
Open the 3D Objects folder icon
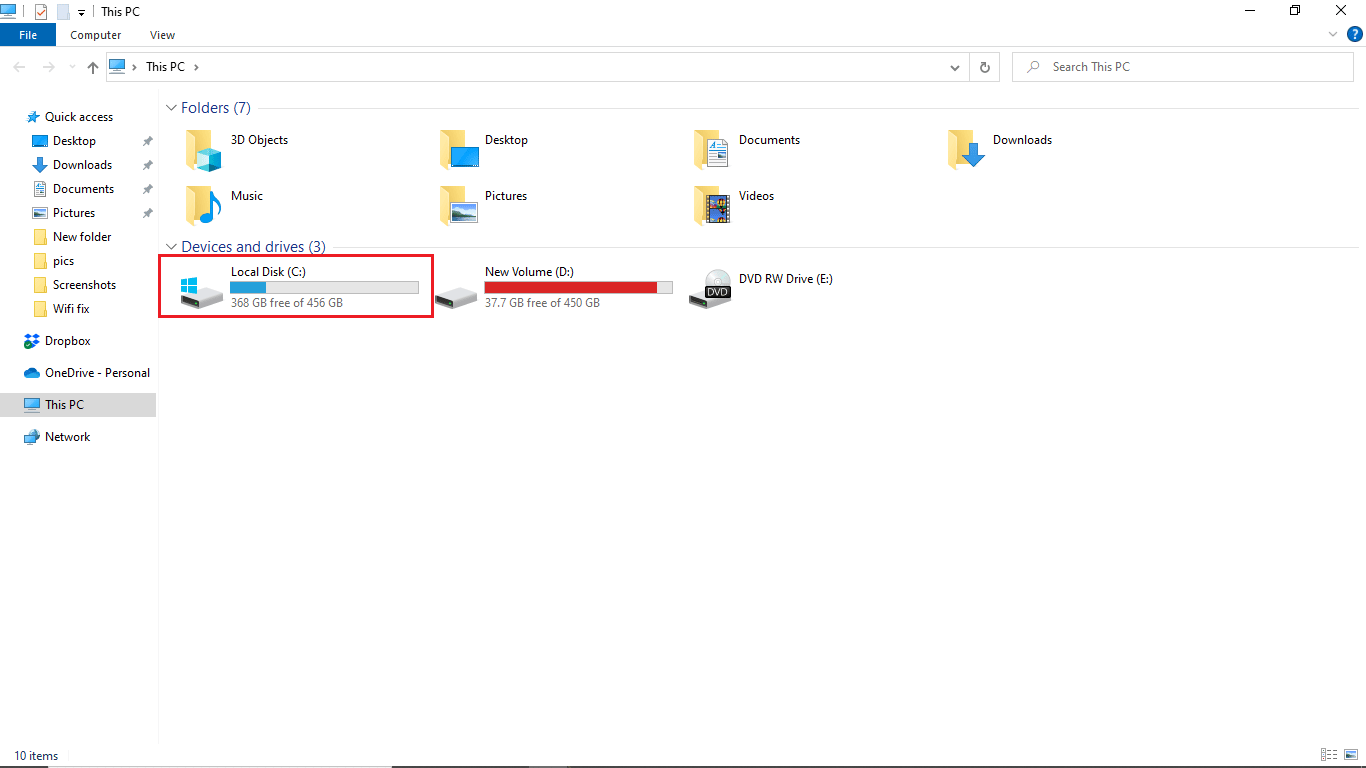coord(203,150)
